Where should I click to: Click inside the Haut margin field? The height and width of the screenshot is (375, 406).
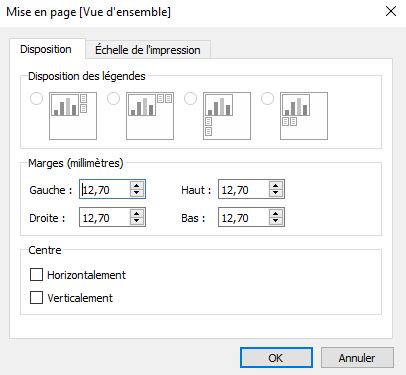coord(244,190)
